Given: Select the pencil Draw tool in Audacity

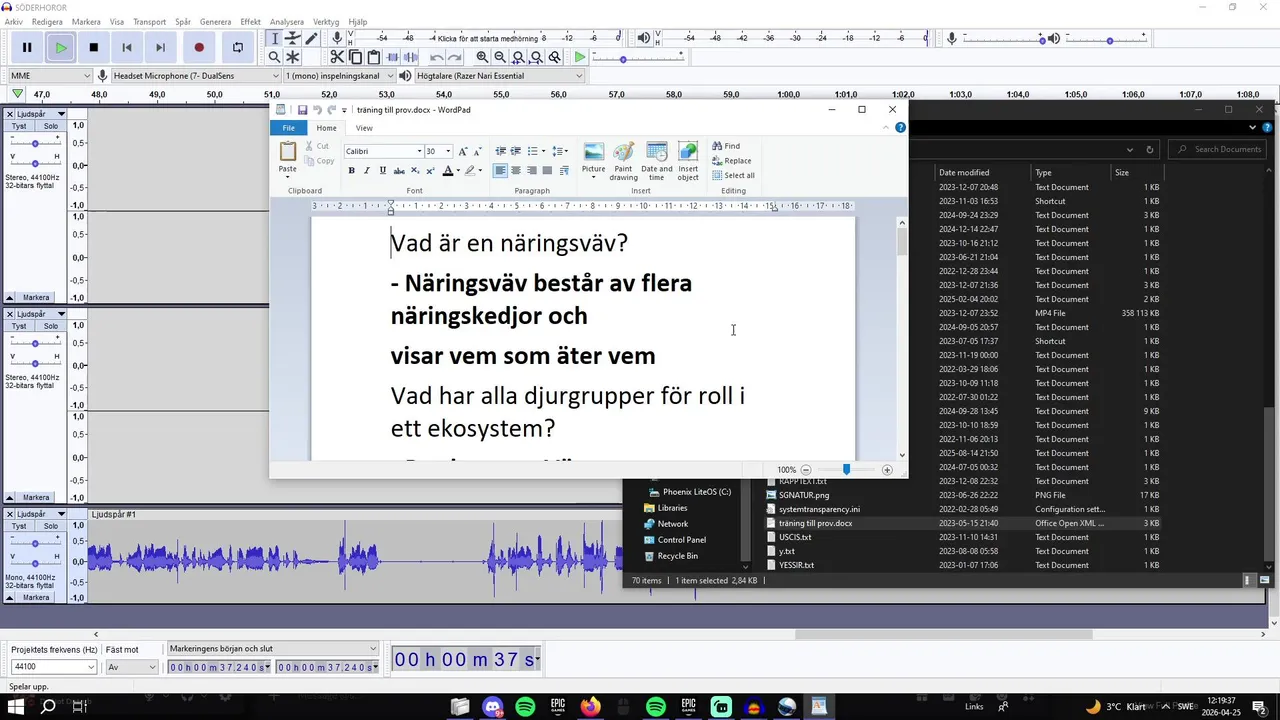Looking at the screenshot, I should (311, 38).
